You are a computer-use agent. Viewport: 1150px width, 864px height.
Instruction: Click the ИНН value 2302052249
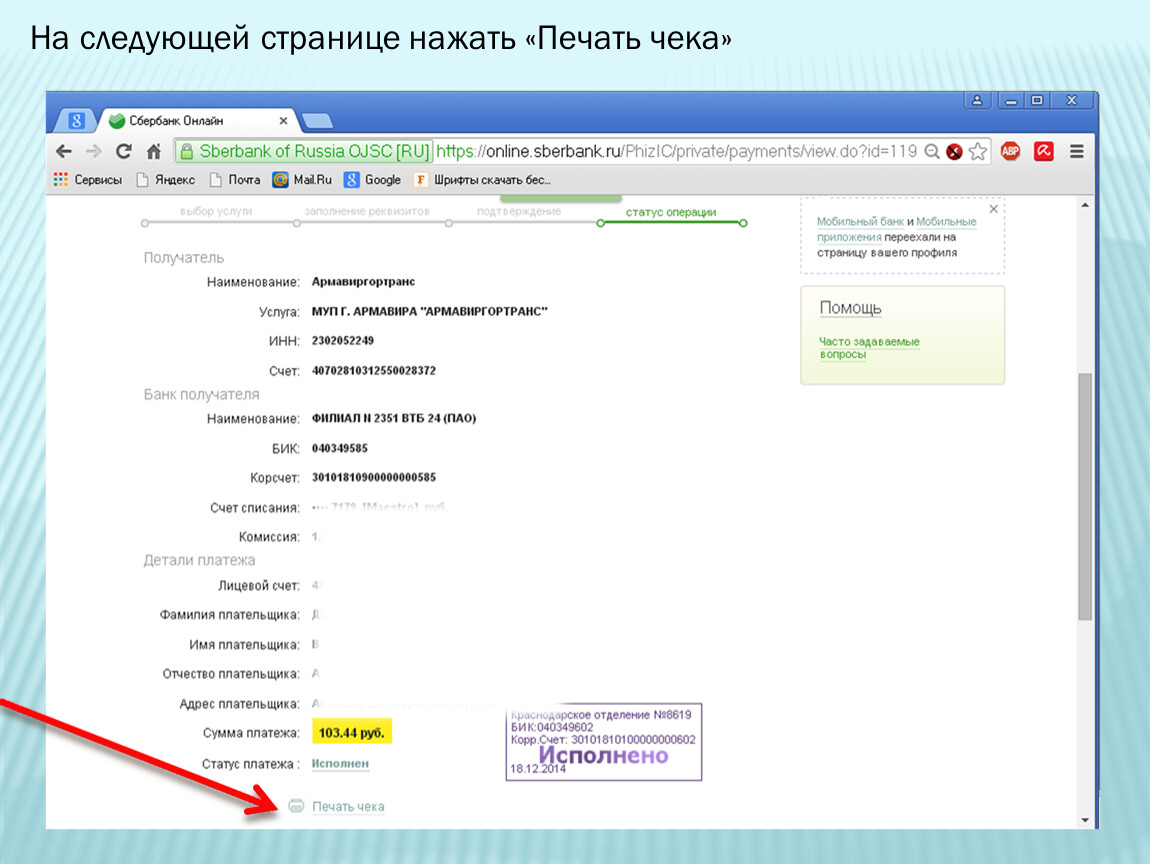(x=343, y=340)
